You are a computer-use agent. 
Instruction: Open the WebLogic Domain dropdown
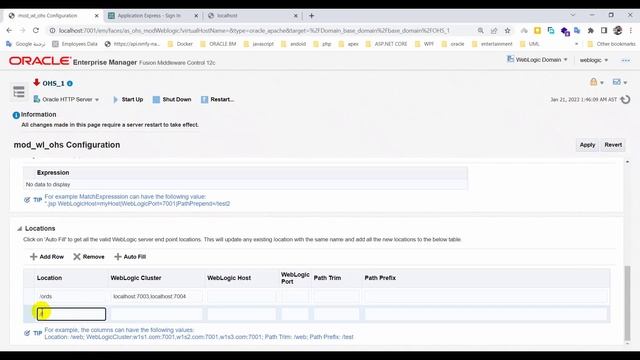[x=537, y=60]
